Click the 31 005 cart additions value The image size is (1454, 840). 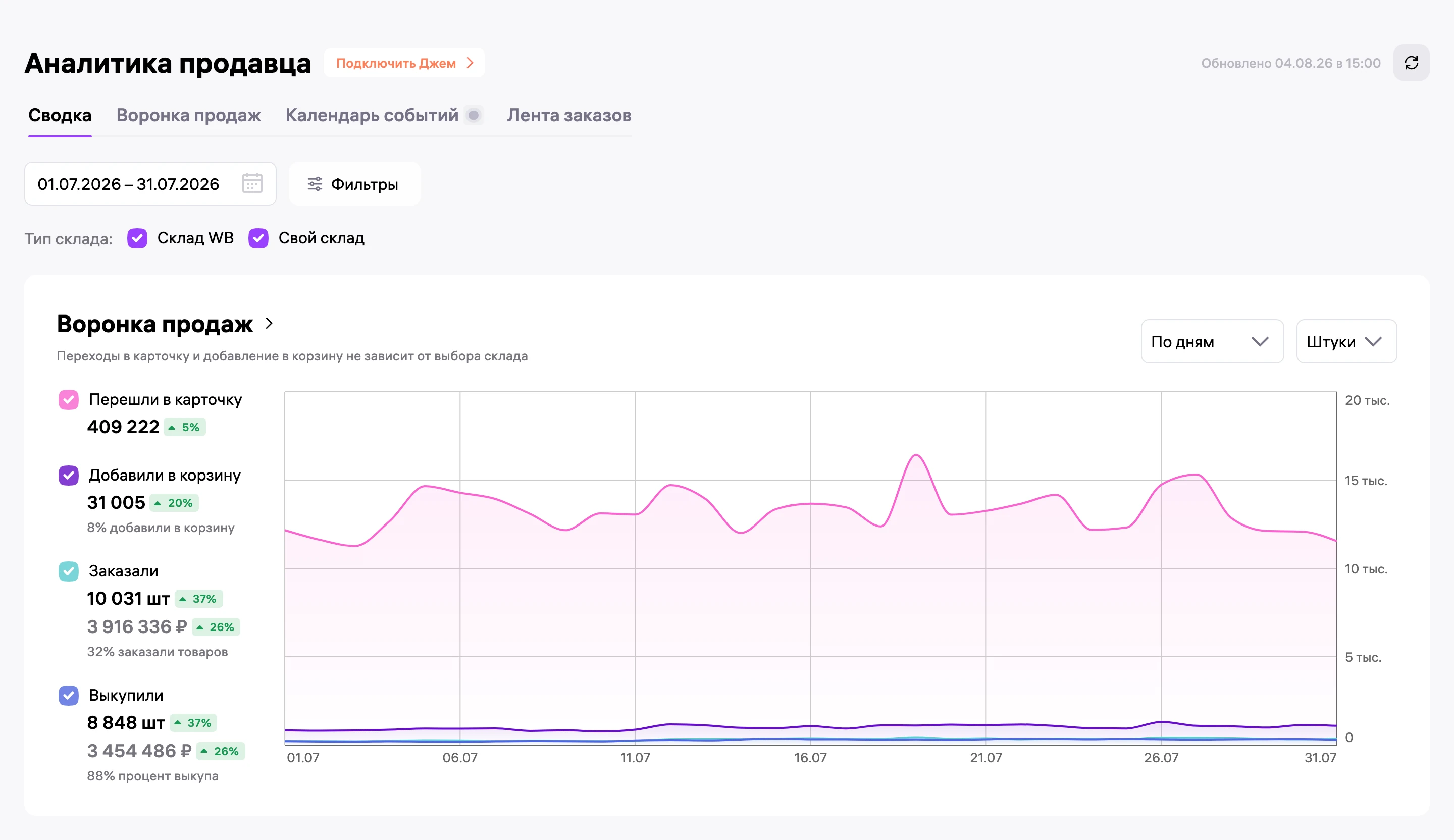coord(116,502)
